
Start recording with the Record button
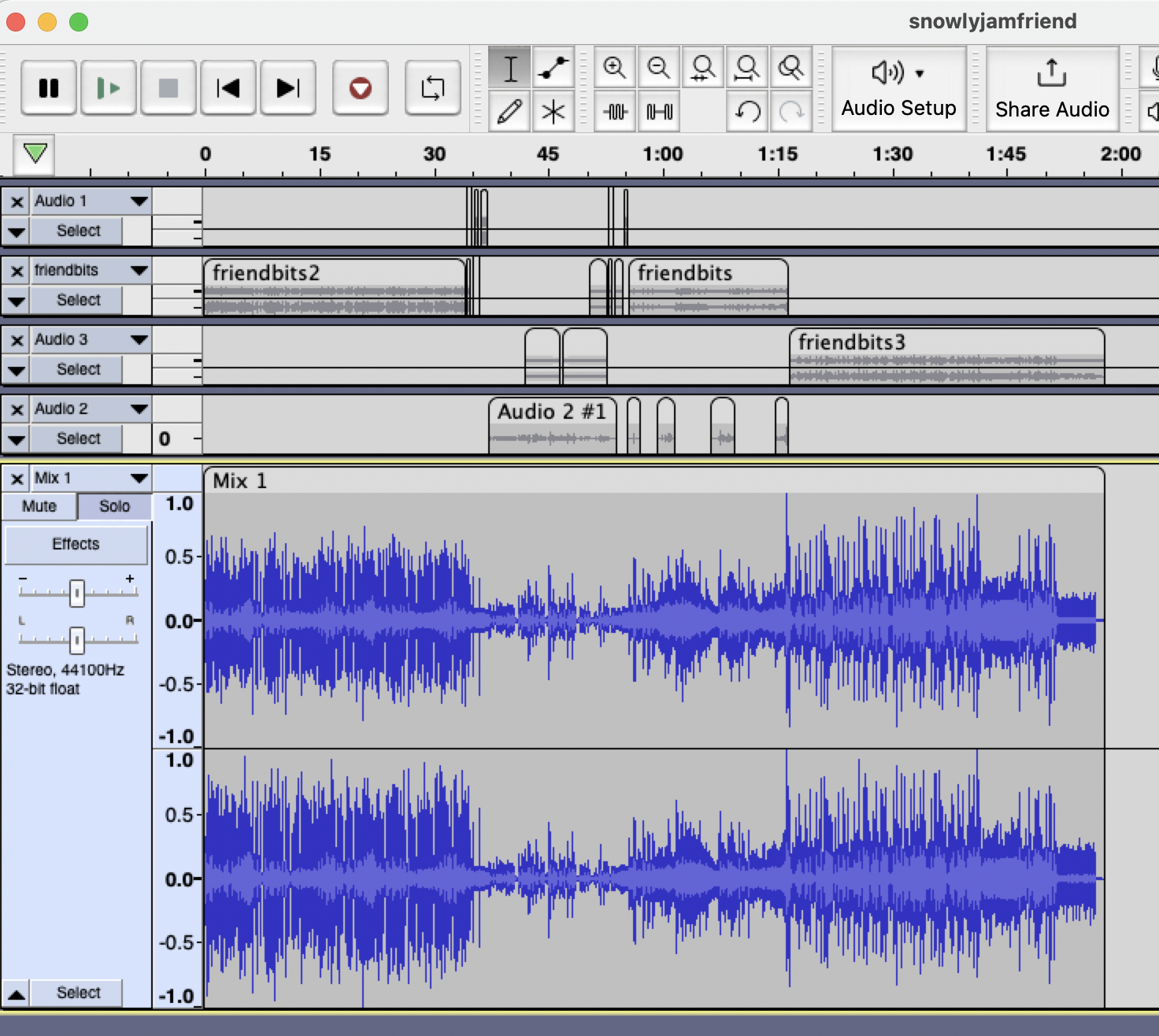click(x=361, y=87)
